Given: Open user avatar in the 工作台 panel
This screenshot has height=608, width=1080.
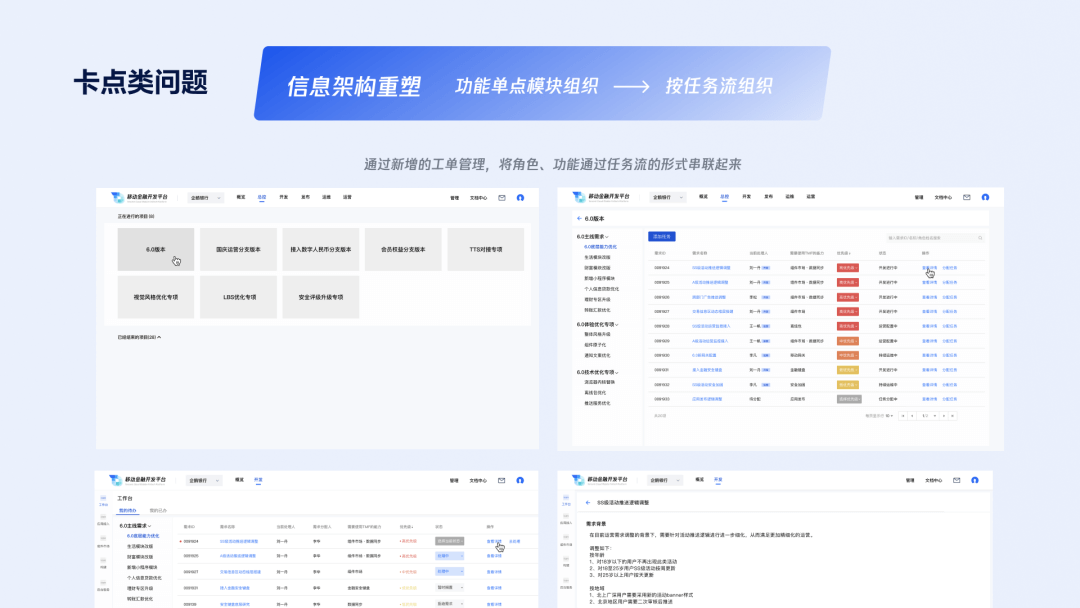Looking at the screenshot, I should coord(520,480).
